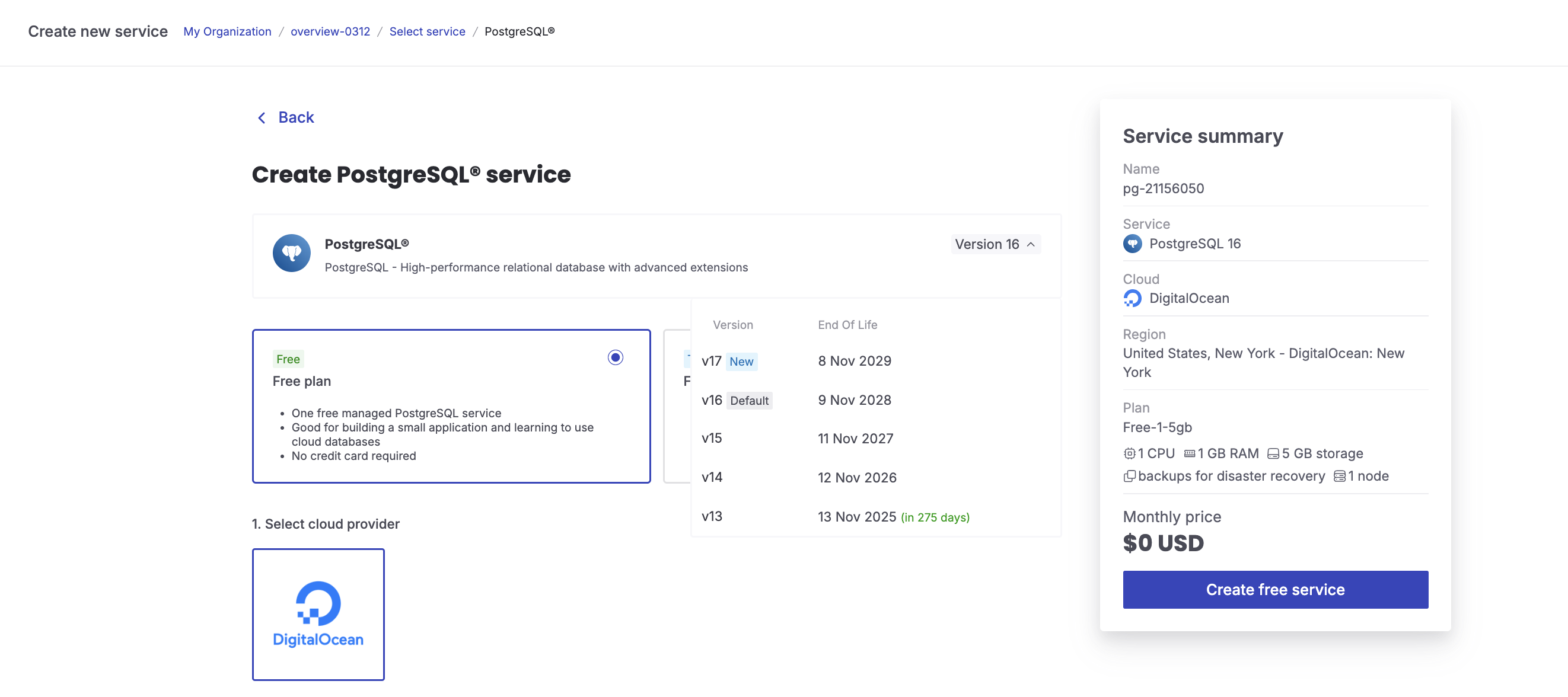This screenshot has height=697, width=1568.
Task: Click the node icon beside 1 node
Action: pyautogui.click(x=1339, y=476)
